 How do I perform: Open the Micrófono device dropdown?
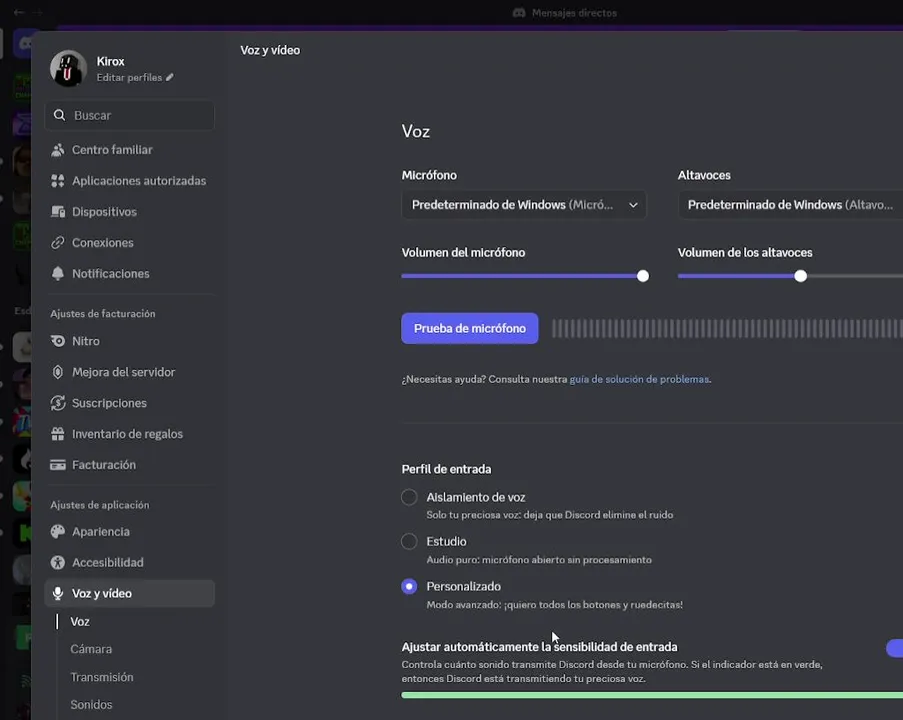pos(523,205)
